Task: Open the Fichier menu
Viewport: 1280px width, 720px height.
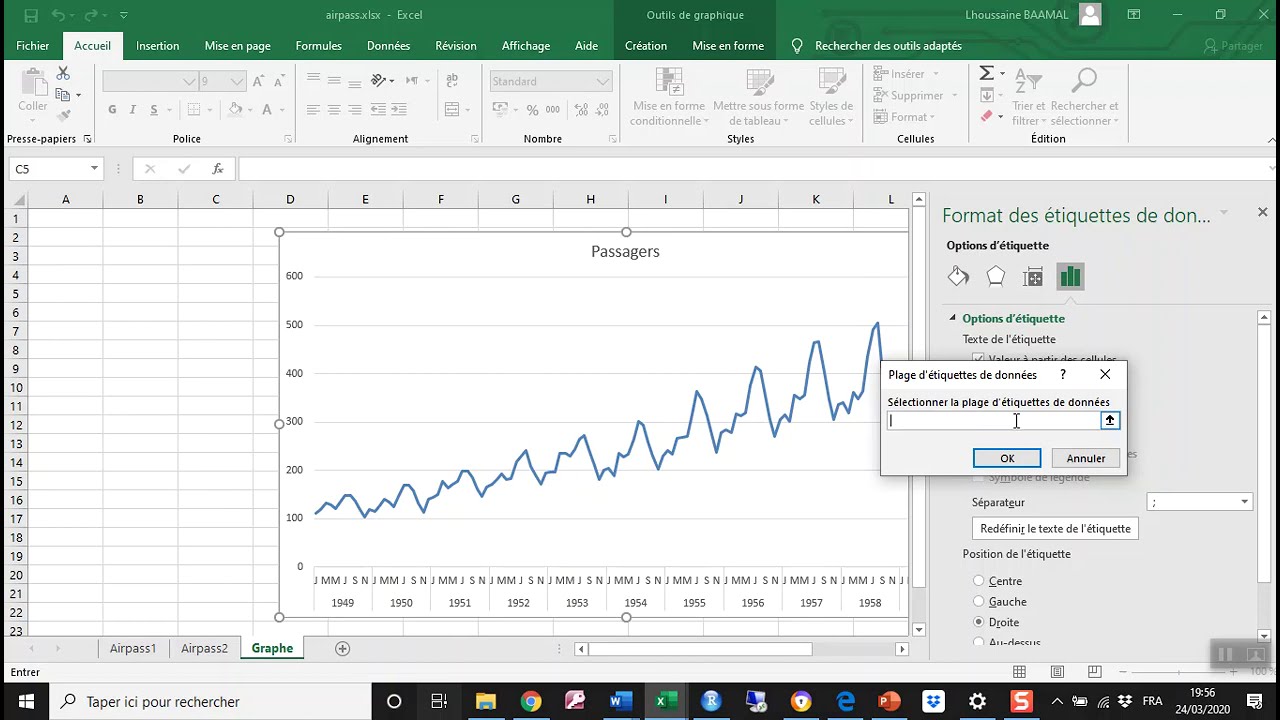Action: pyautogui.click(x=32, y=45)
